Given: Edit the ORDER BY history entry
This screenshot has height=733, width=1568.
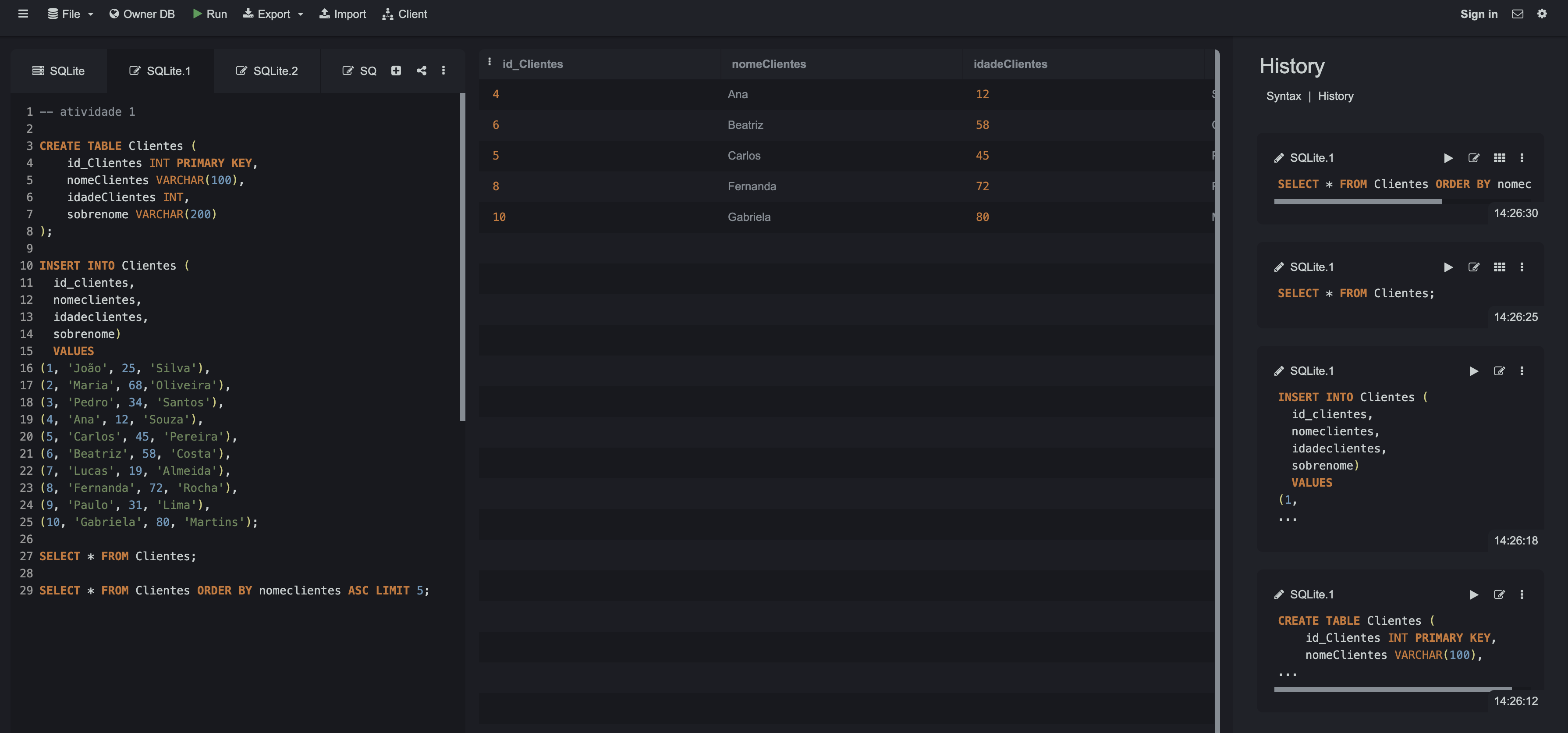Looking at the screenshot, I should click(1474, 158).
